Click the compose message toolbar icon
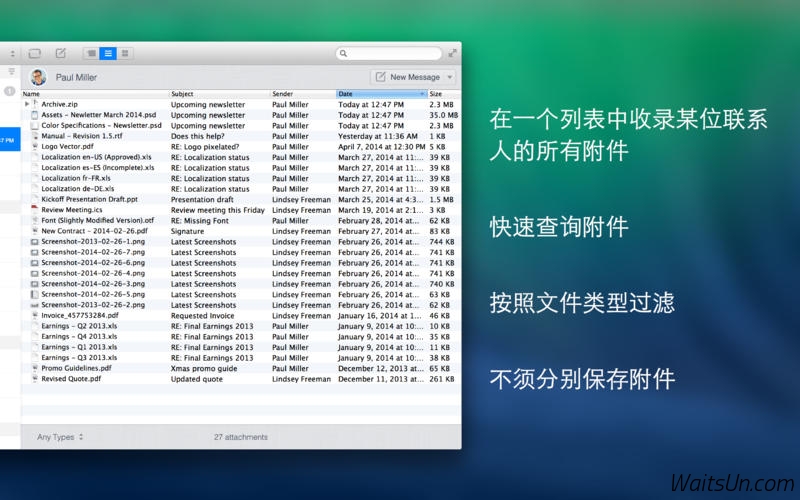800x500 pixels. (61, 53)
